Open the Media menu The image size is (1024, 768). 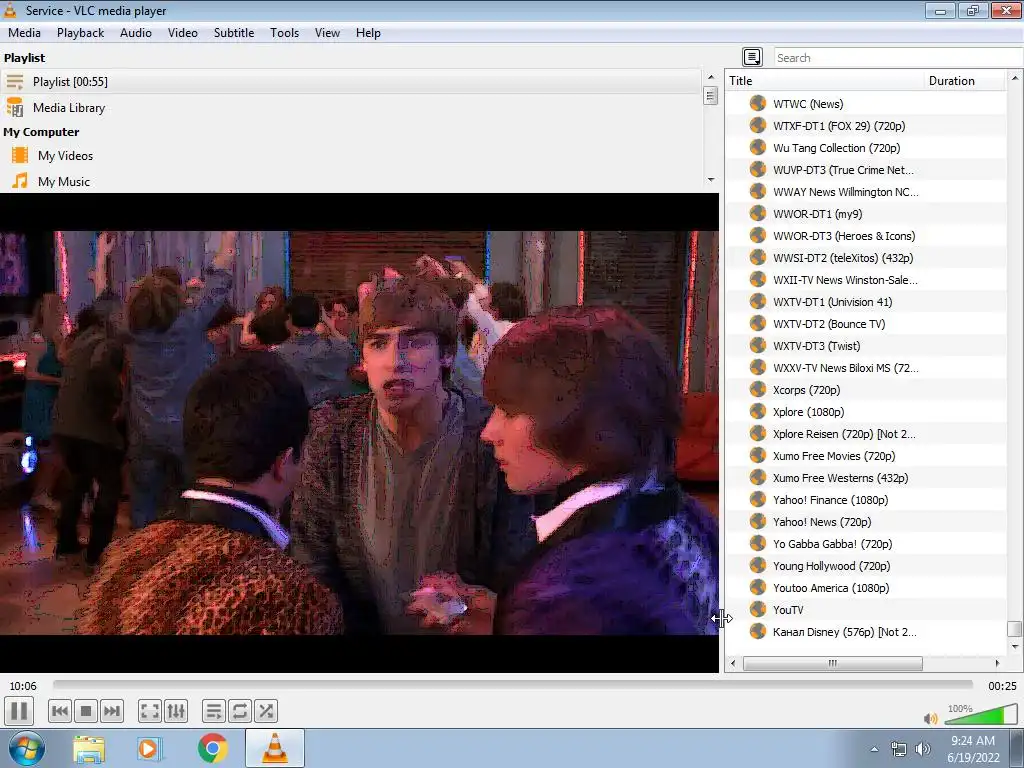pyautogui.click(x=24, y=33)
